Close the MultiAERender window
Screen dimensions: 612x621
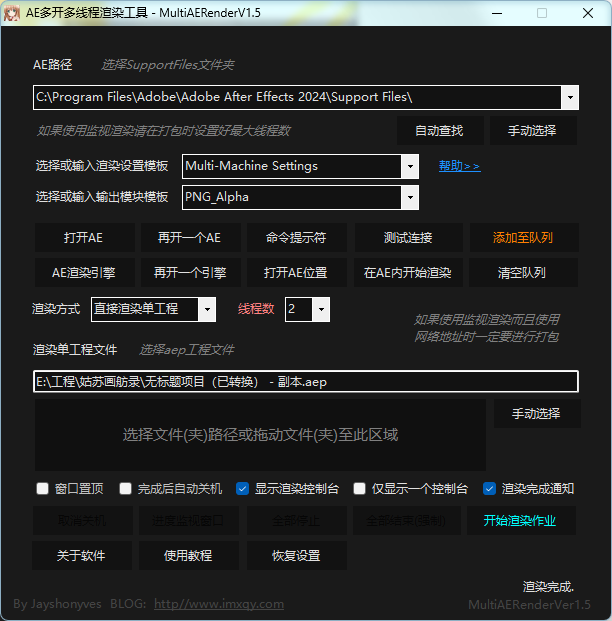(588, 13)
